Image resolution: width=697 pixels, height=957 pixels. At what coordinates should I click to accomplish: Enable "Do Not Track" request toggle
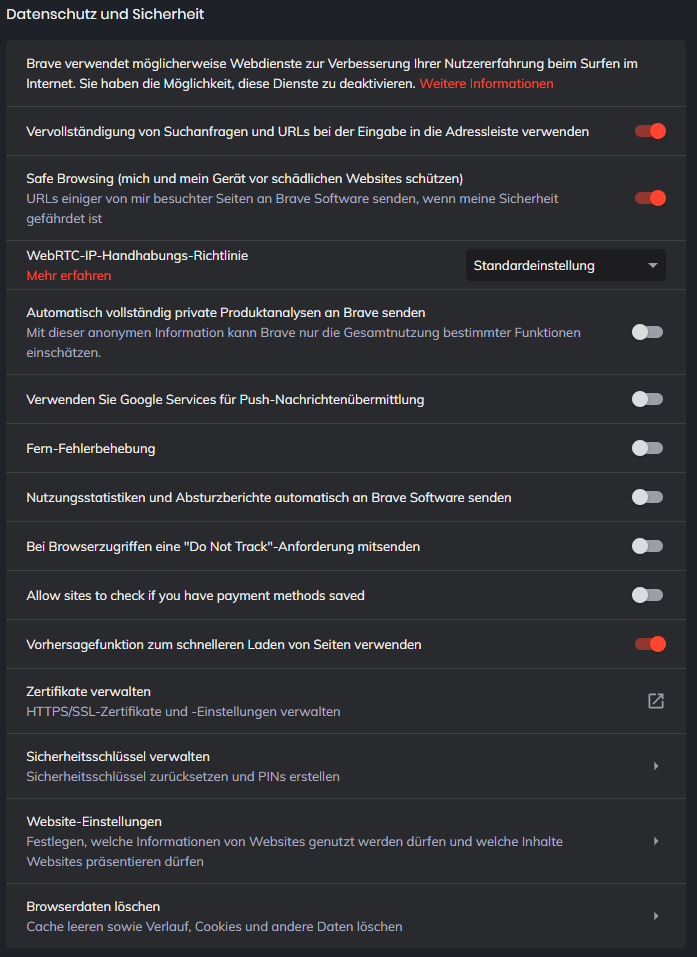[x=647, y=546]
